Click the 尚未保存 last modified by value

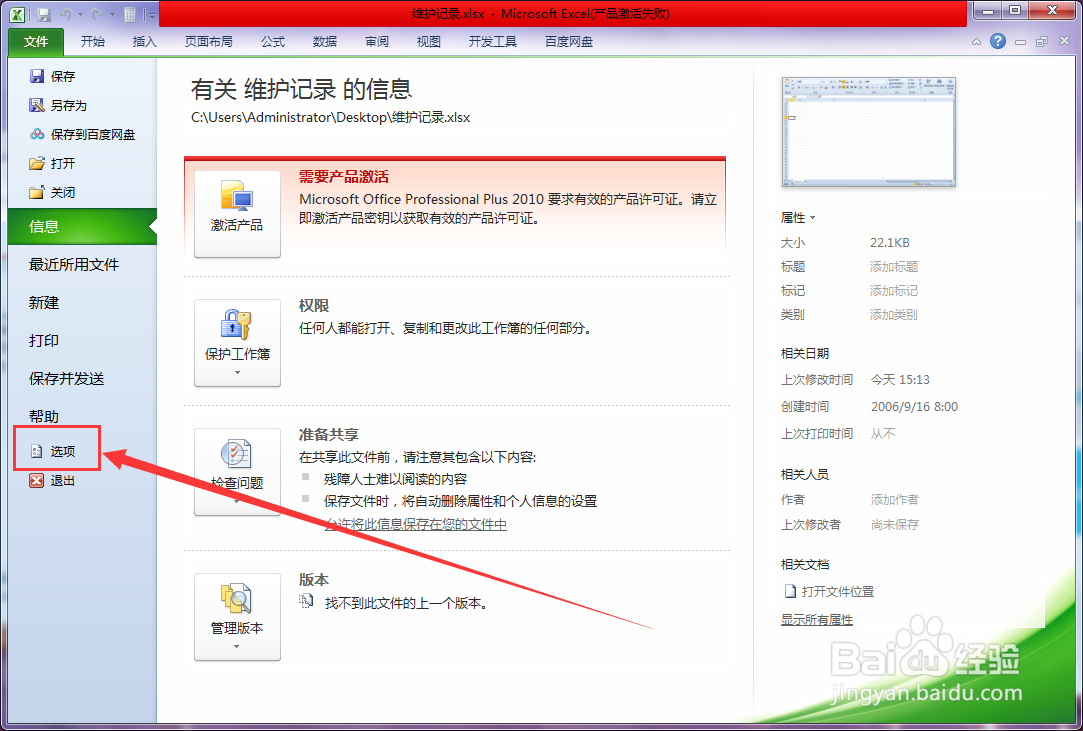(894, 524)
